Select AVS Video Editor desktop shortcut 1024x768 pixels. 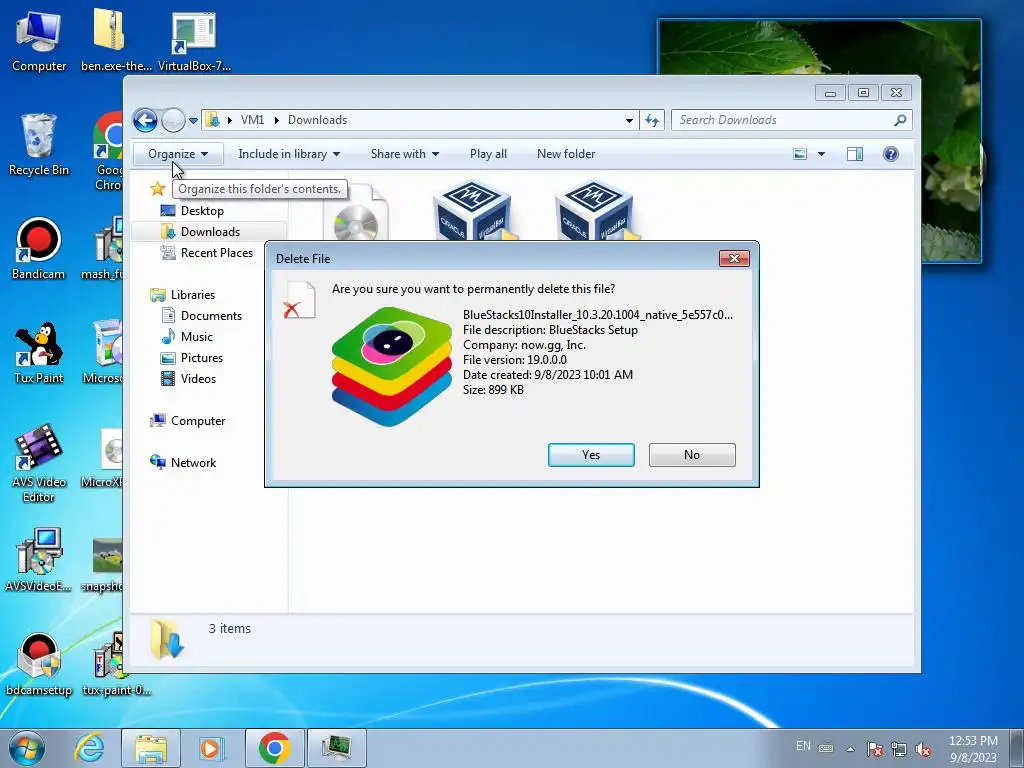pyautogui.click(x=39, y=464)
